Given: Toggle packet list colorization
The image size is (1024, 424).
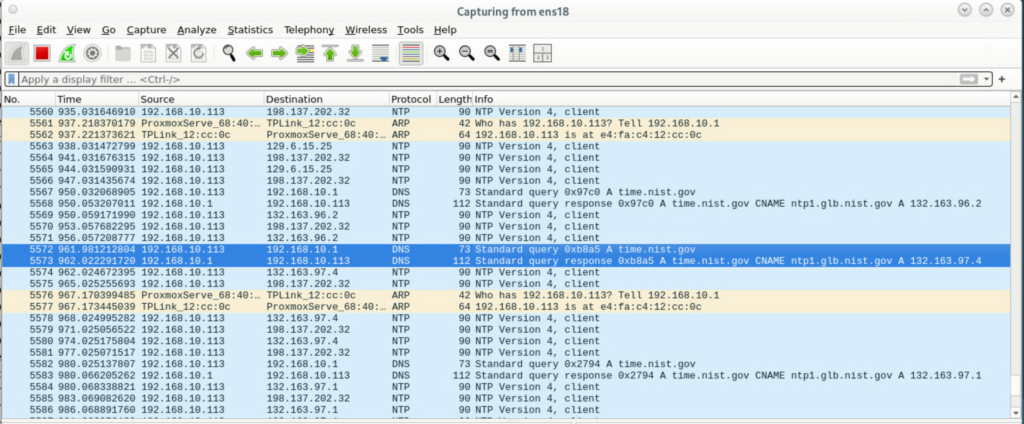Looking at the screenshot, I should tap(409, 53).
